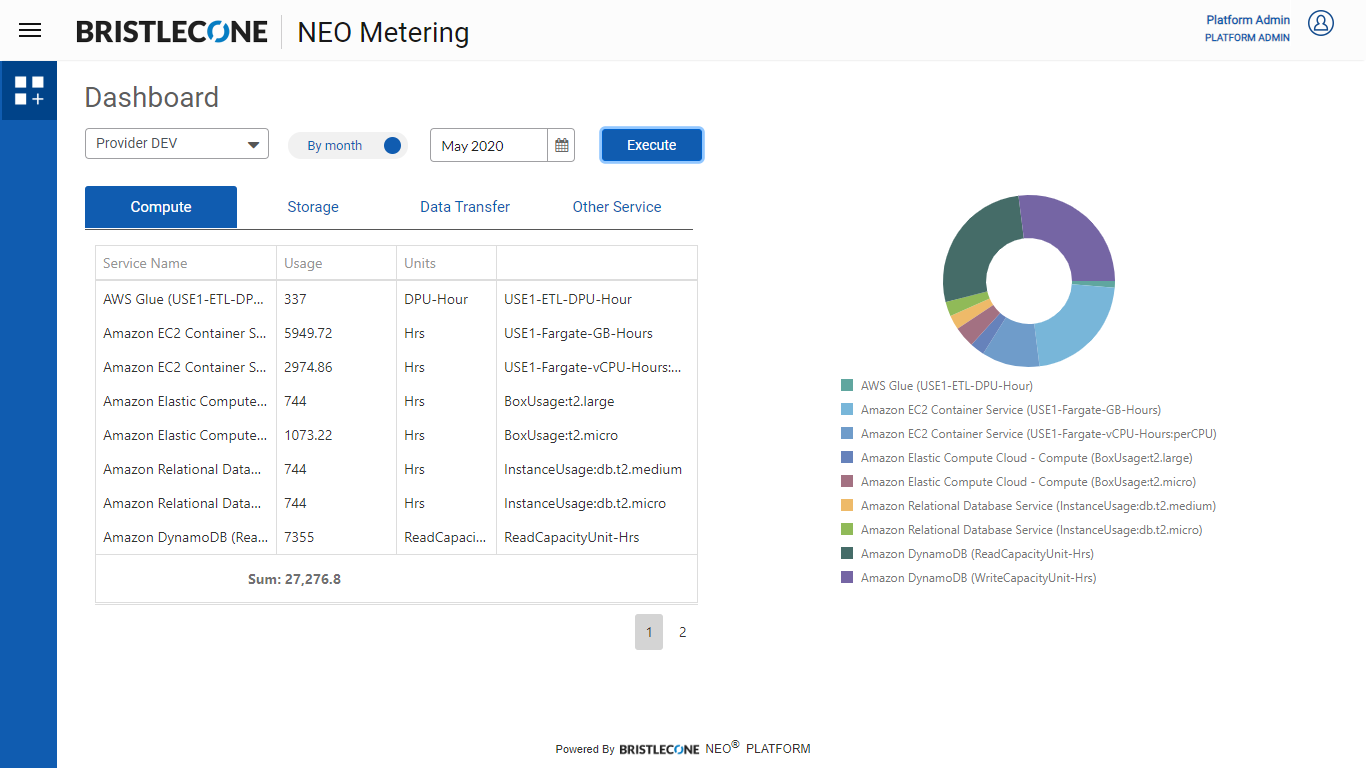Select the Other Service tab
Screen dimensions: 1366x768
617,207
